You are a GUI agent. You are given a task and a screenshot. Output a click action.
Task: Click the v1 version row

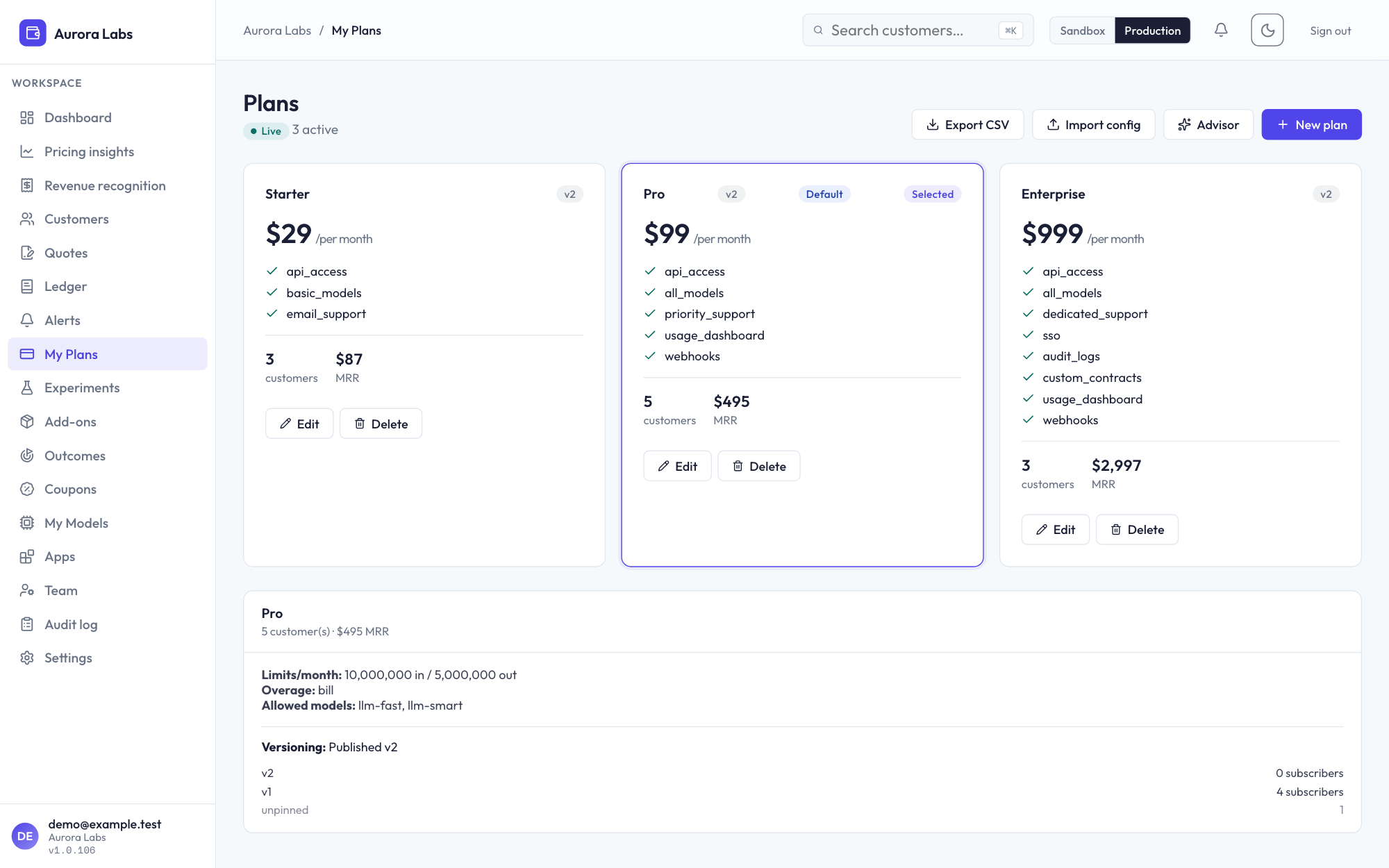tap(802, 792)
